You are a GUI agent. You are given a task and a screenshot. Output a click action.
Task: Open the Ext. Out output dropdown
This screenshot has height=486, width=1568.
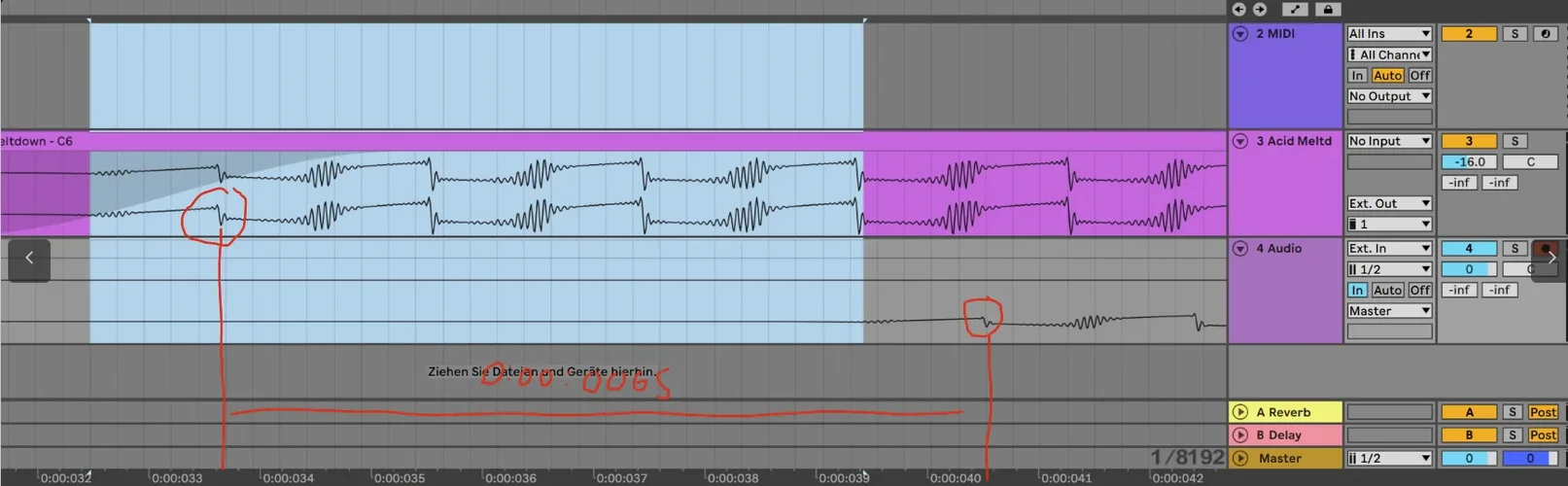tap(1389, 203)
